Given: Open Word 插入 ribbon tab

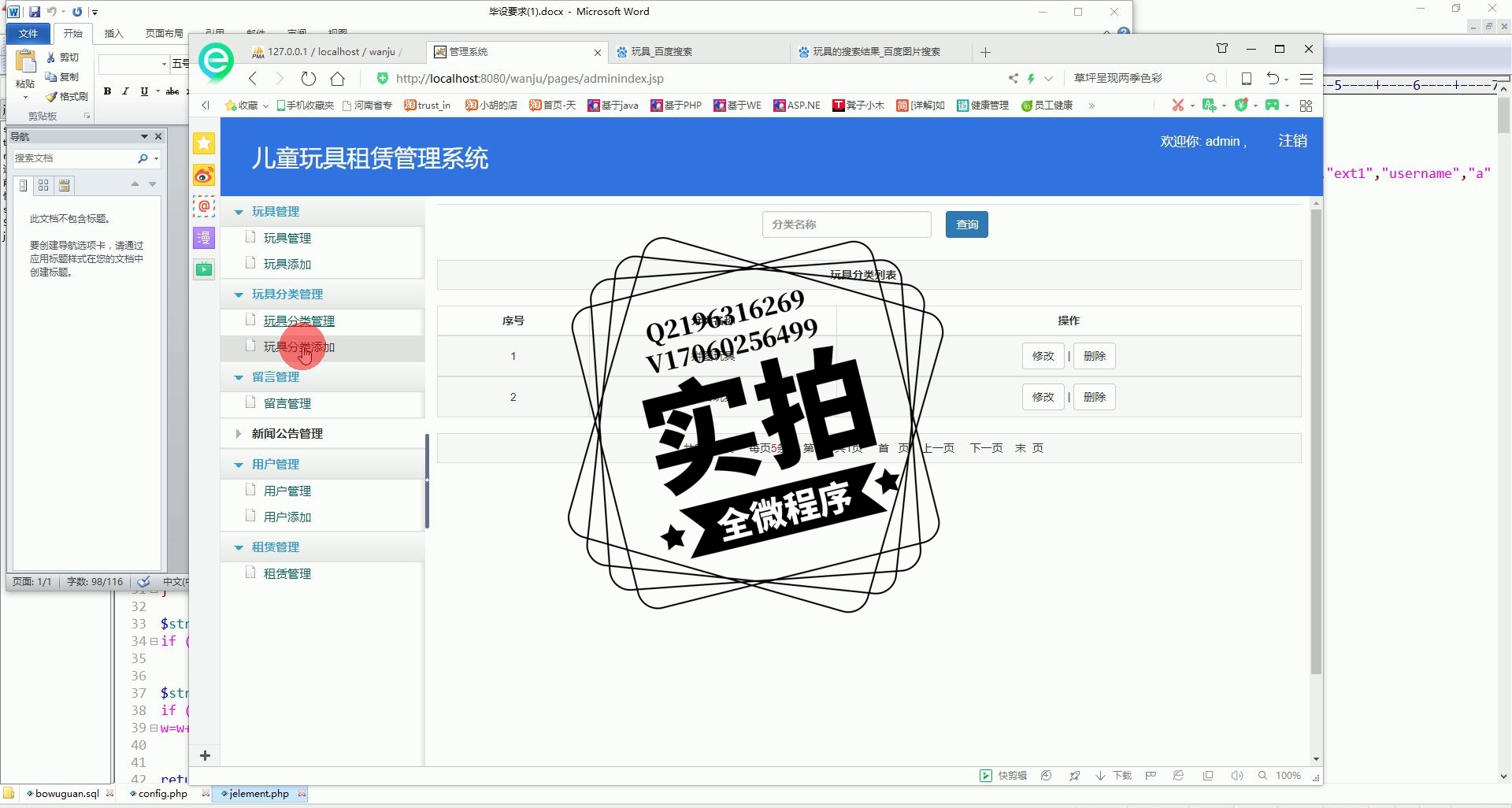Looking at the screenshot, I should (x=114, y=33).
